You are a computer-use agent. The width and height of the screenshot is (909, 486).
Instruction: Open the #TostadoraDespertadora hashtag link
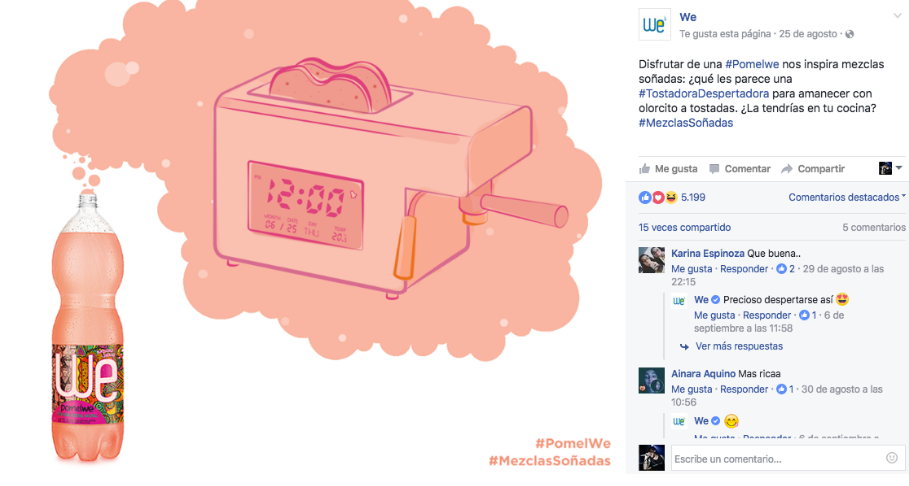[704, 93]
